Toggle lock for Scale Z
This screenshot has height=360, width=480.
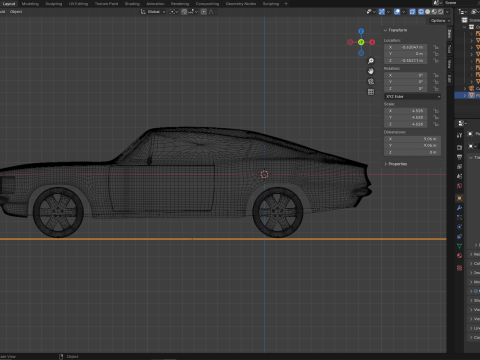click(x=436, y=124)
